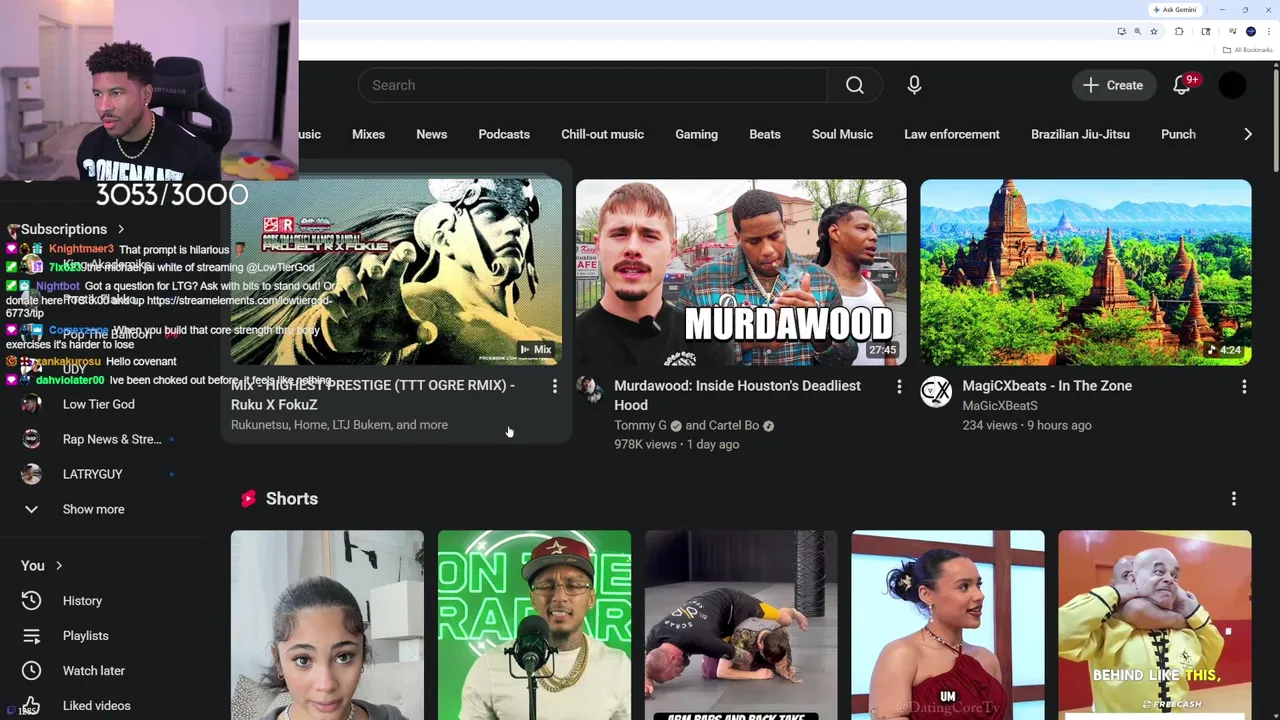Show more category chips with right arrow
Image resolution: width=1280 pixels, height=720 pixels.
pos(1247,134)
